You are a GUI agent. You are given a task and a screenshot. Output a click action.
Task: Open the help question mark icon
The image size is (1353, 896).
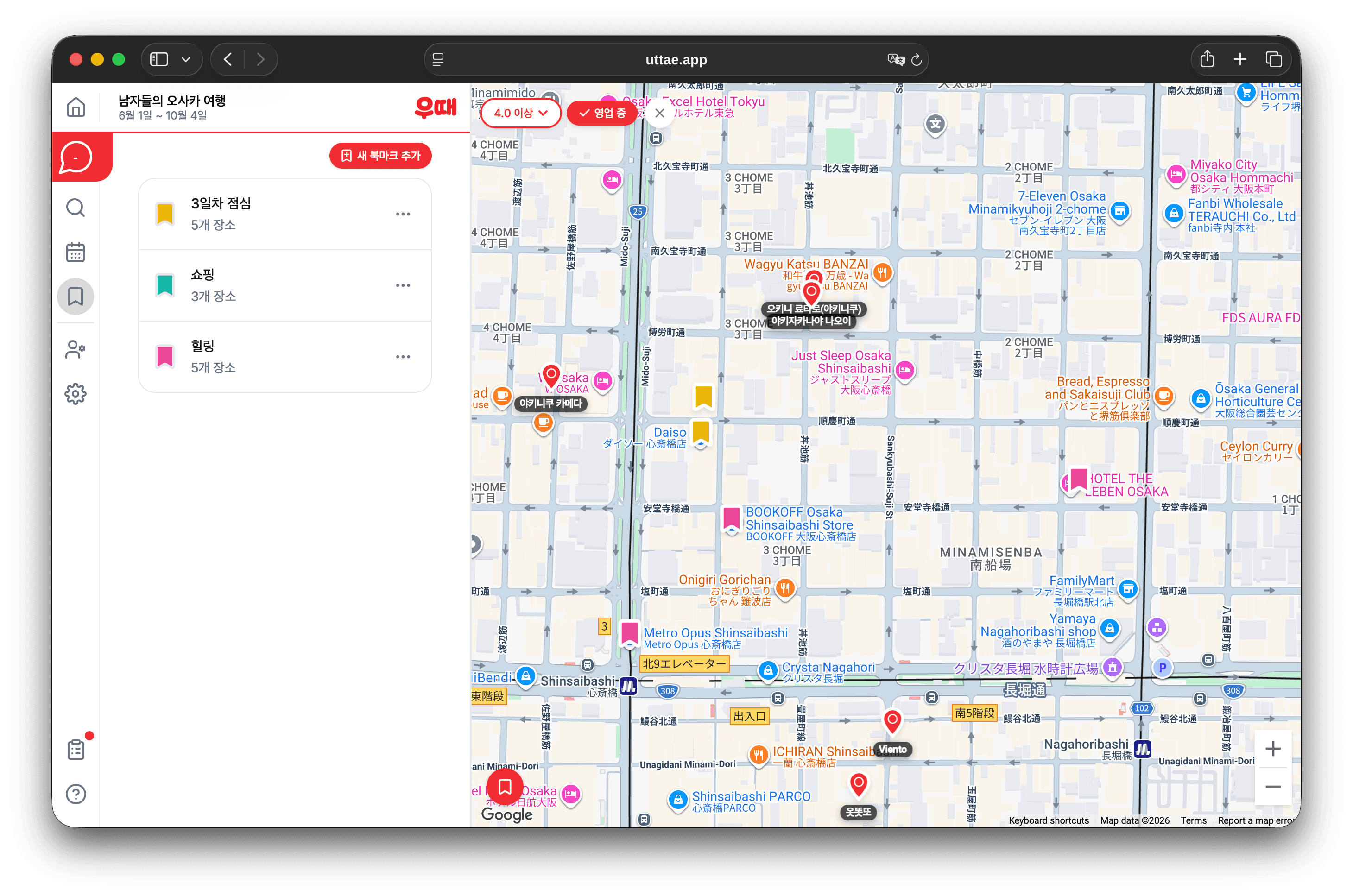(x=76, y=794)
